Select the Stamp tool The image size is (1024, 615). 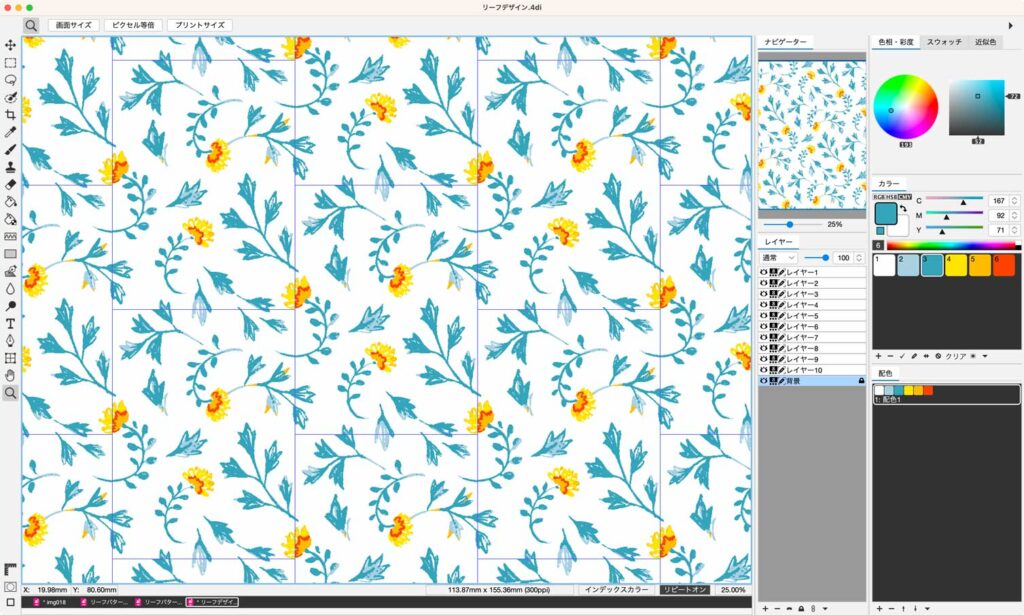tap(10, 167)
